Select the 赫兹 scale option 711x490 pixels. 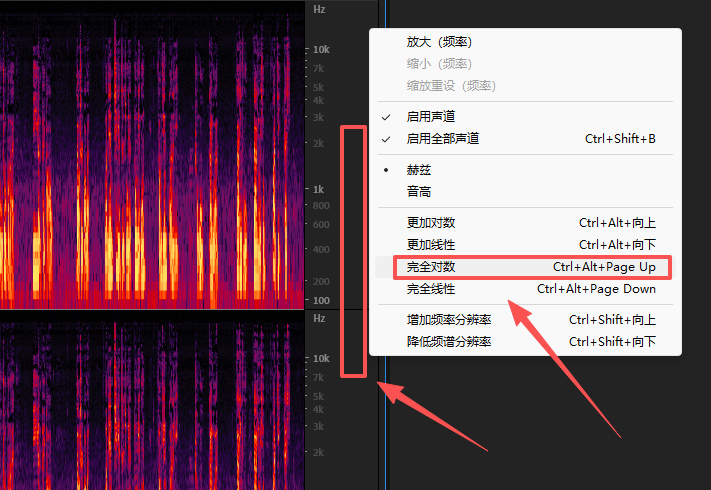click(525, 170)
